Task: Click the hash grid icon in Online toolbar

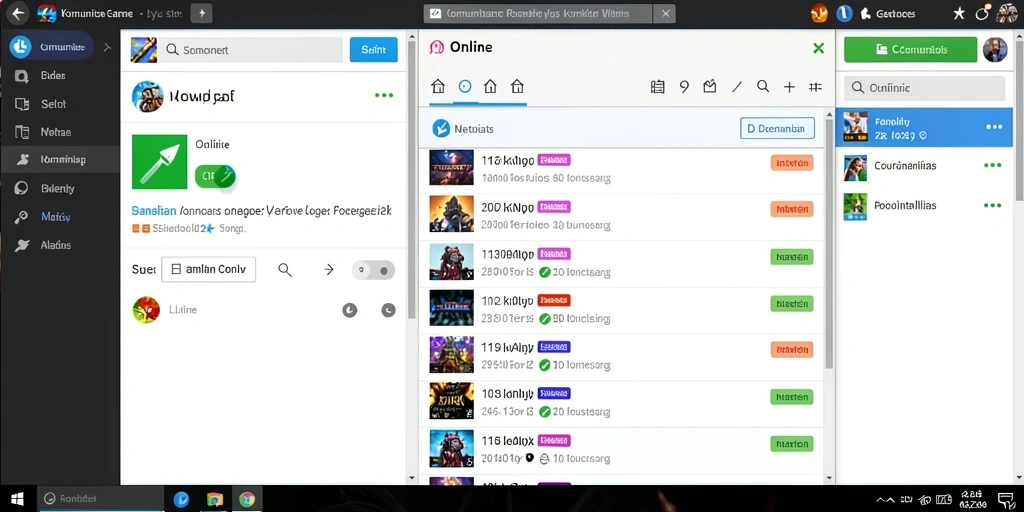Action: pyautogui.click(x=815, y=87)
